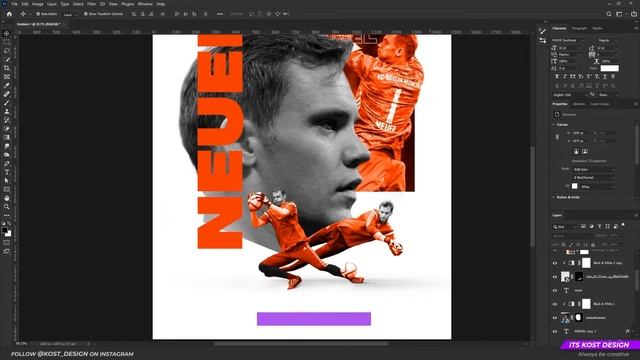Image resolution: width=640 pixels, height=360 pixels.
Task: Select the Zoom tool in the toolbox
Action: (7, 207)
